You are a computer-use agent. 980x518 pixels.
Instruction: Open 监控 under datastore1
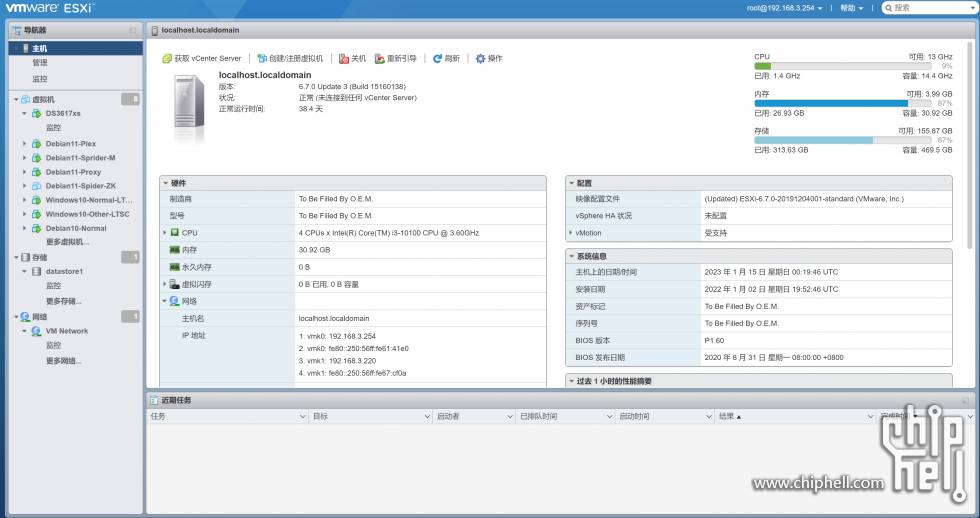pyautogui.click(x=54, y=286)
